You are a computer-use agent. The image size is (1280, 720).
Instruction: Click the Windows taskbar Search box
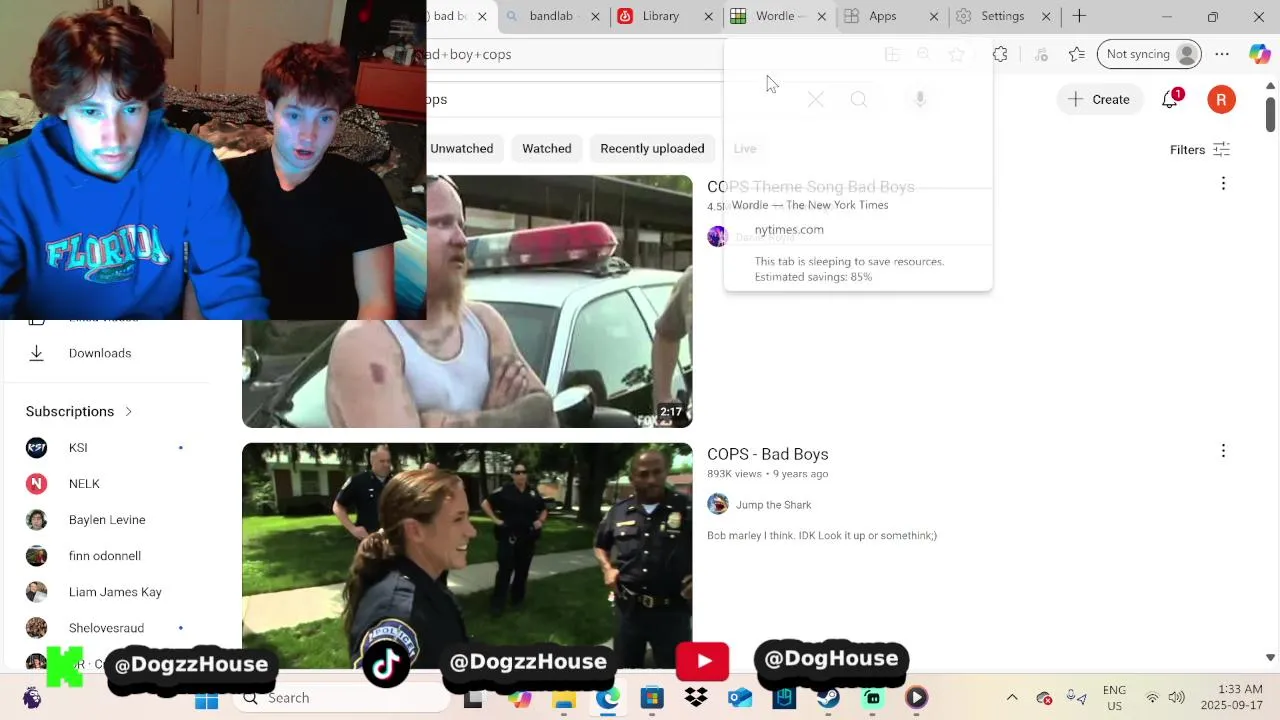343,698
